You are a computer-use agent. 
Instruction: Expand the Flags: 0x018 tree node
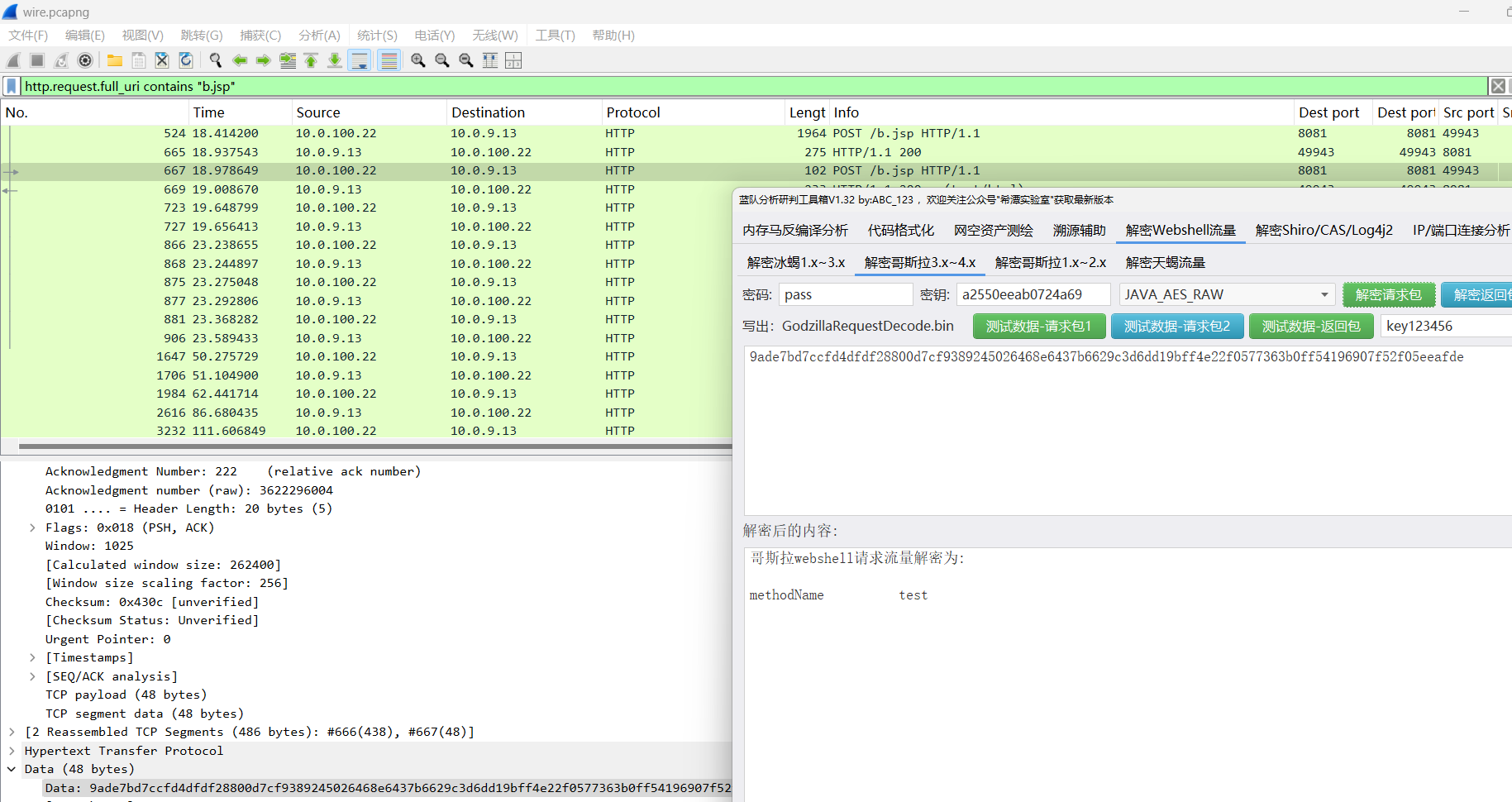[x=32, y=528]
